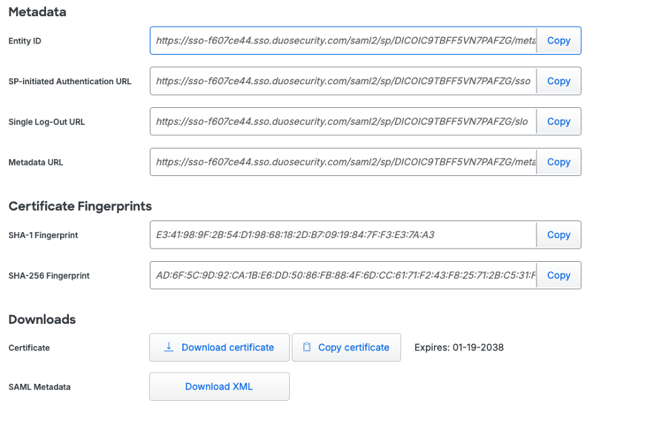Click the download arrow icon for the certificate
This screenshot has height=423, width=670.
tap(169, 347)
